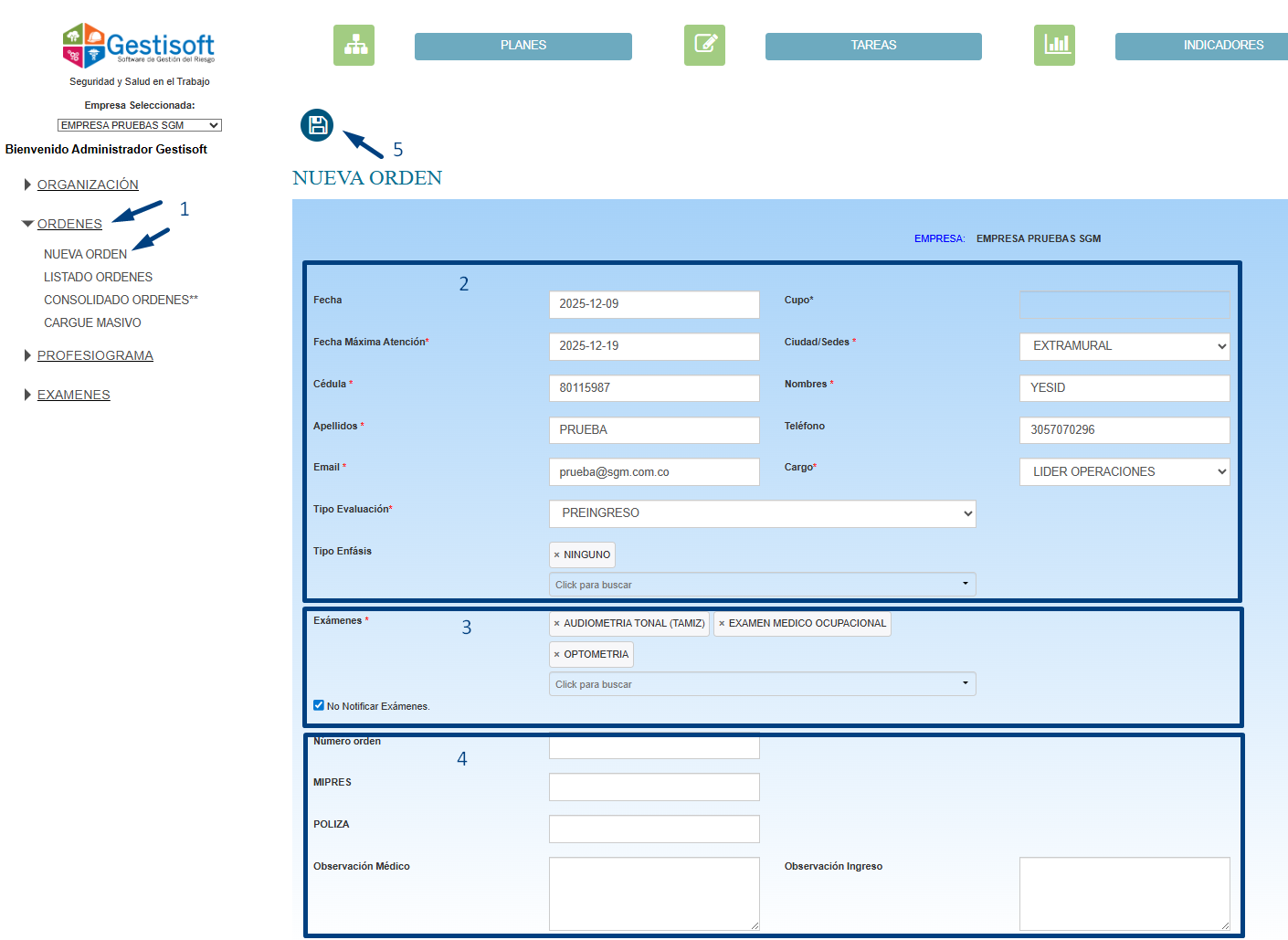Click the green edit tasks icon
1288x940 pixels.
(x=704, y=45)
